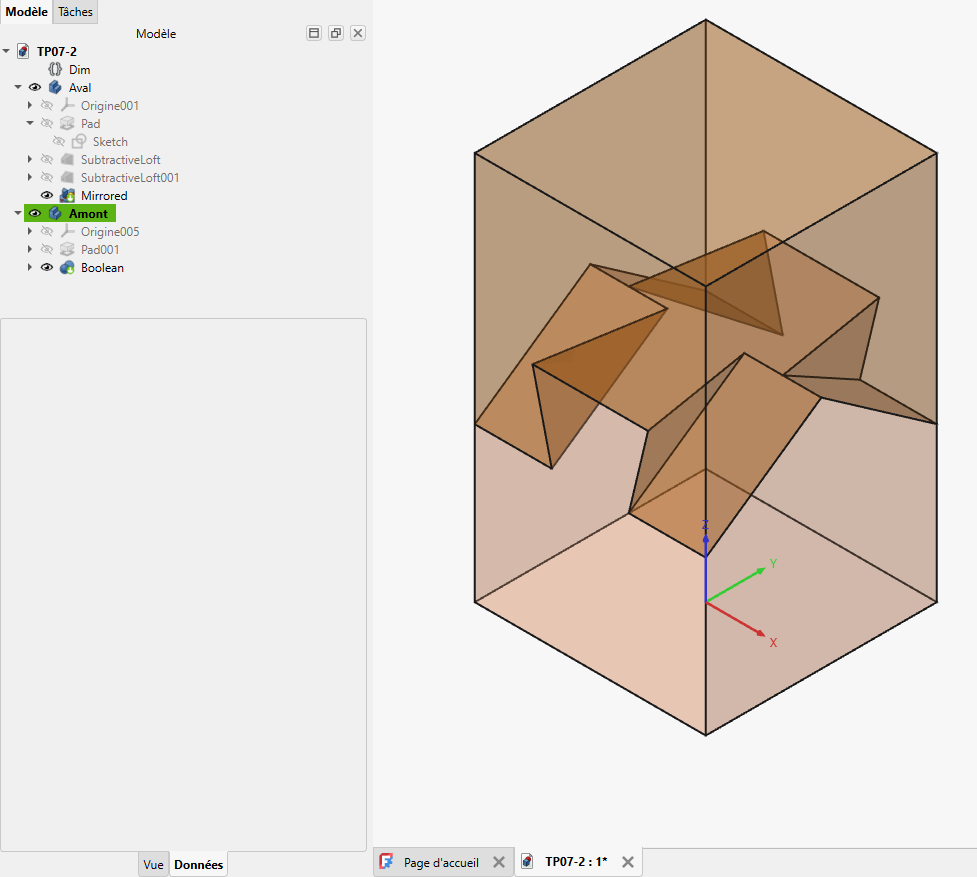Image resolution: width=977 pixels, height=877 pixels.
Task: Click the Mirrored feature icon
Action: pyautogui.click(x=67, y=196)
